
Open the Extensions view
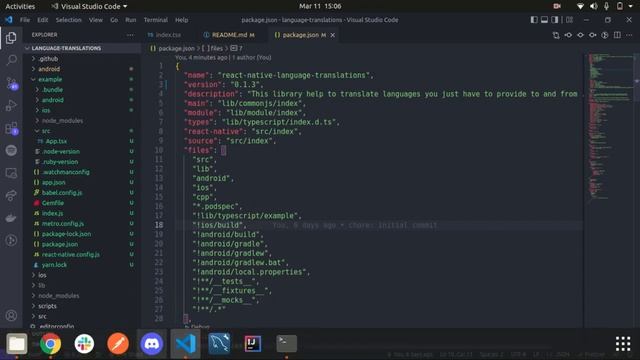[x=11, y=128]
